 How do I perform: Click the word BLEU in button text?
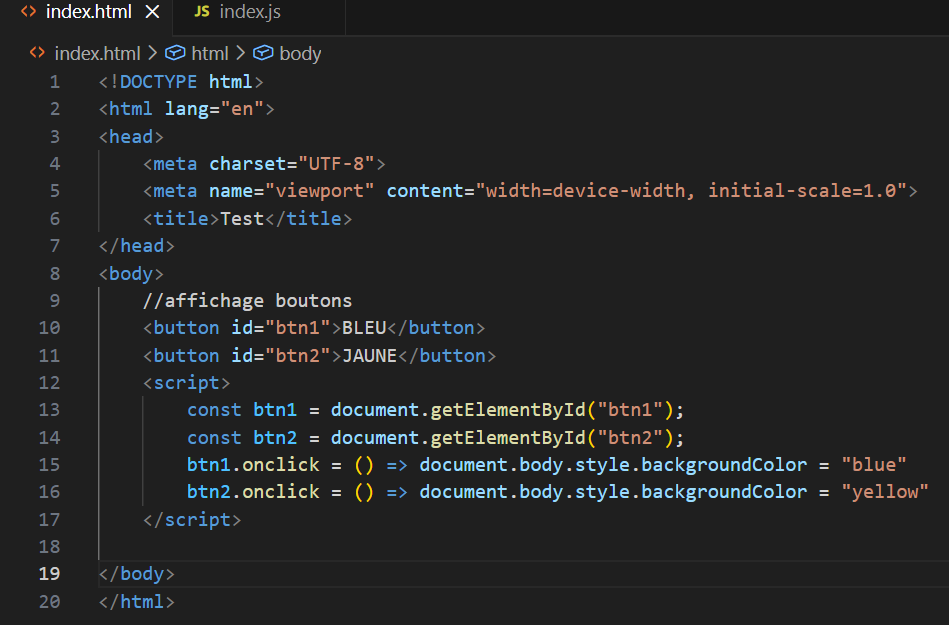[364, 327]
